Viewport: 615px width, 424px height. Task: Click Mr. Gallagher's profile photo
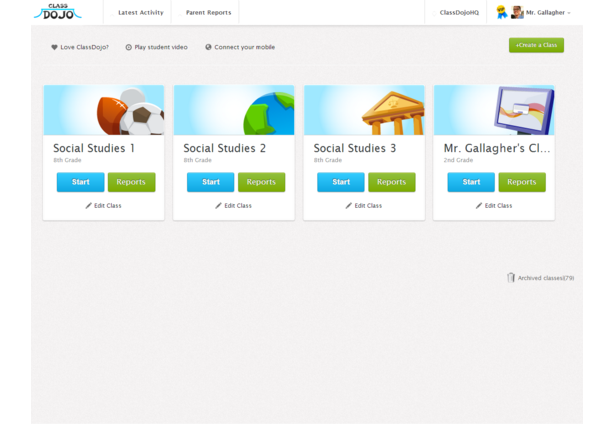[x=517, y=12]
